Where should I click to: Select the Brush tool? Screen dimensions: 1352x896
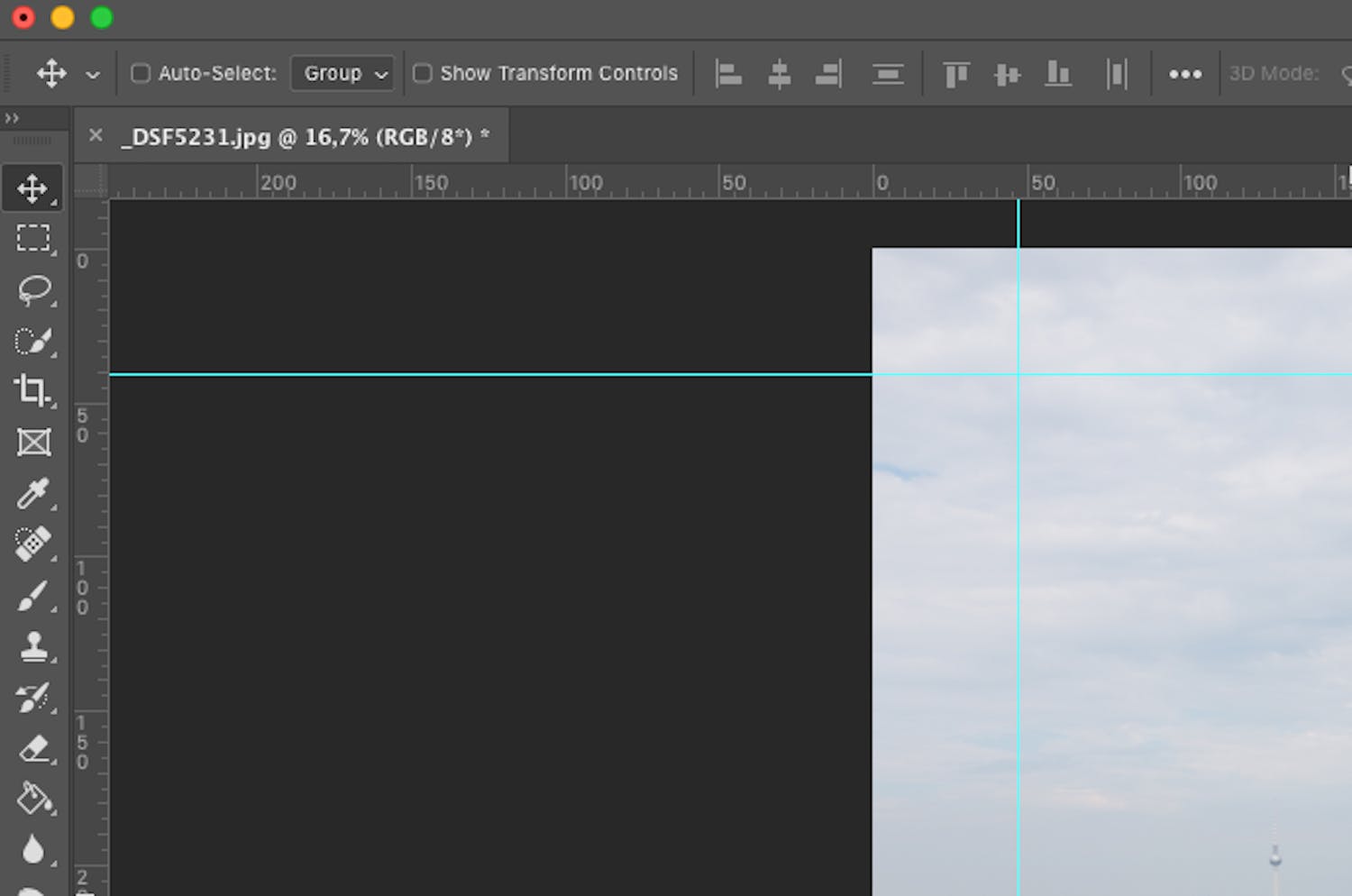(33, 596)
